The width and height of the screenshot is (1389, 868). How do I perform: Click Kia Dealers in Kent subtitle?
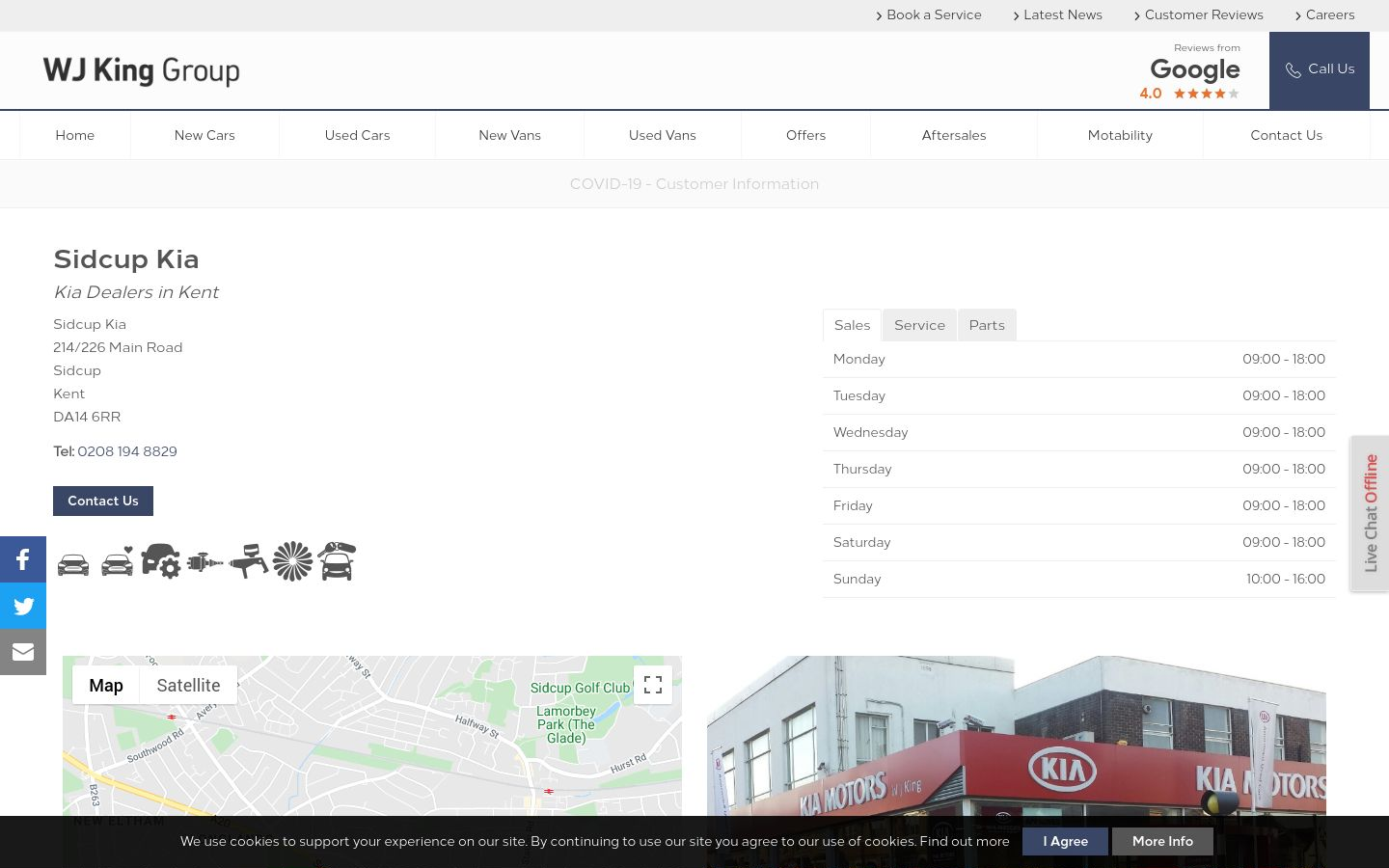(x=136, y=292)
